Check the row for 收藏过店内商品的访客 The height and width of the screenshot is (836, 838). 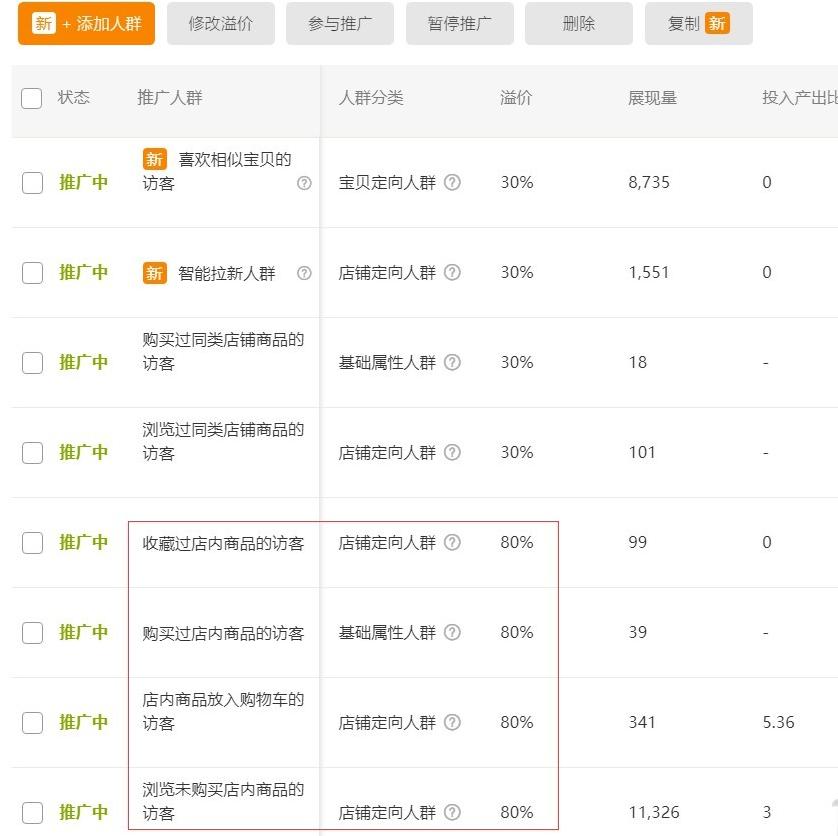point(31,542)
